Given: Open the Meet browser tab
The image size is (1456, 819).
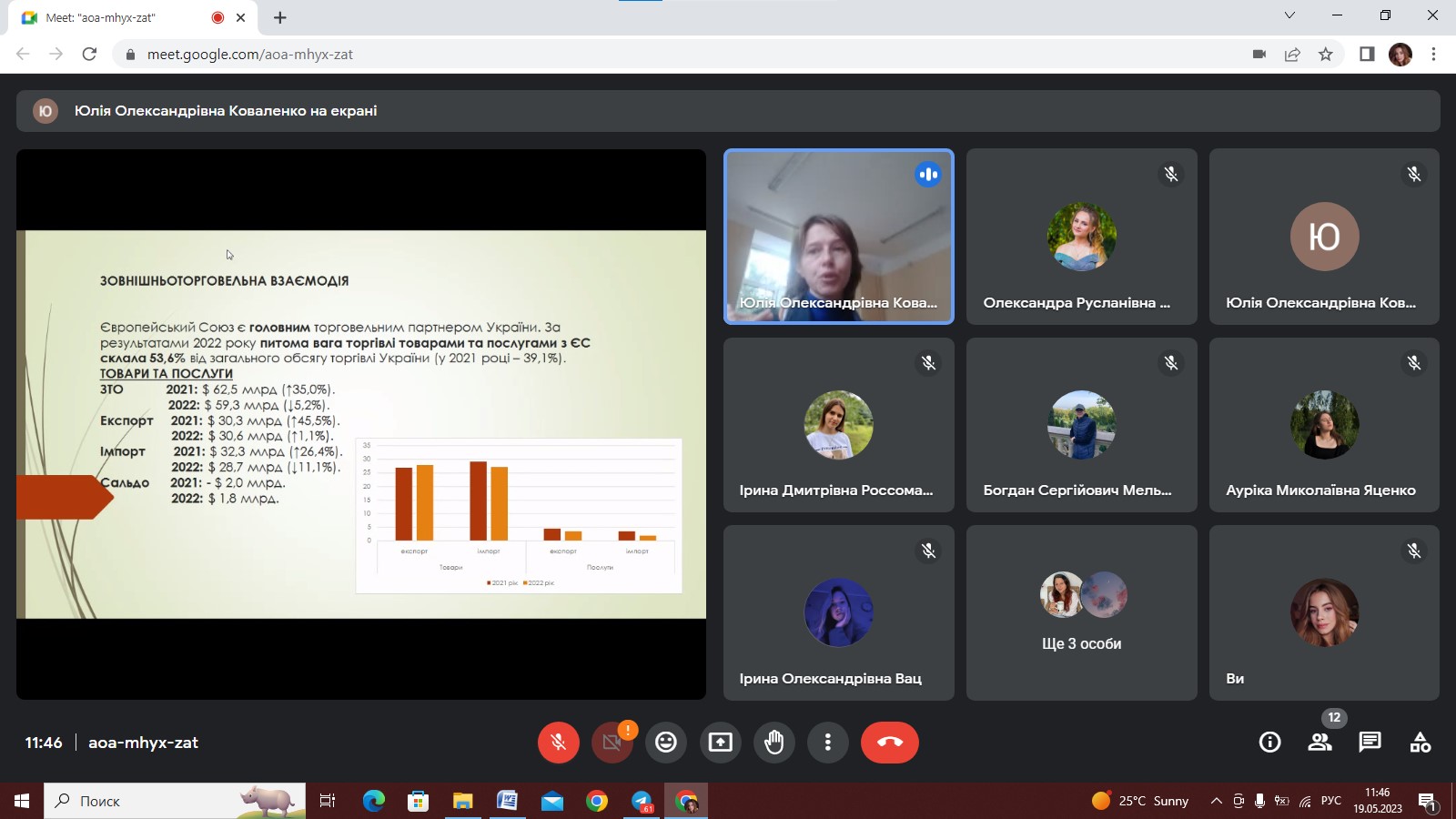Looking at the screenshot, I should point(118,17).
